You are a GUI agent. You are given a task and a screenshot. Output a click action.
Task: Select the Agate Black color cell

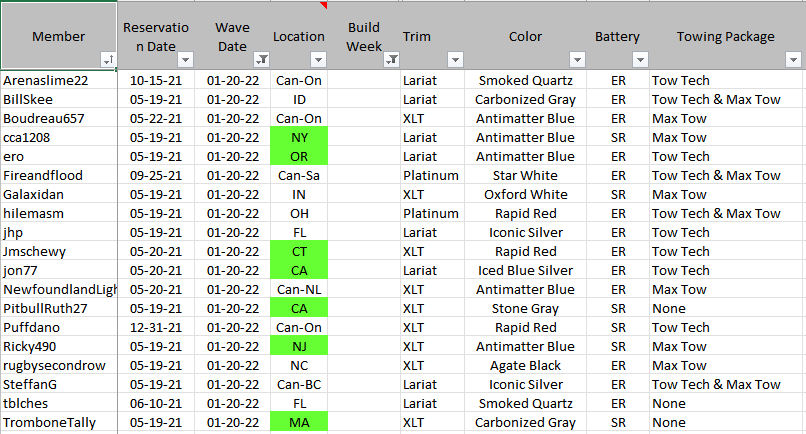[525, 366]
